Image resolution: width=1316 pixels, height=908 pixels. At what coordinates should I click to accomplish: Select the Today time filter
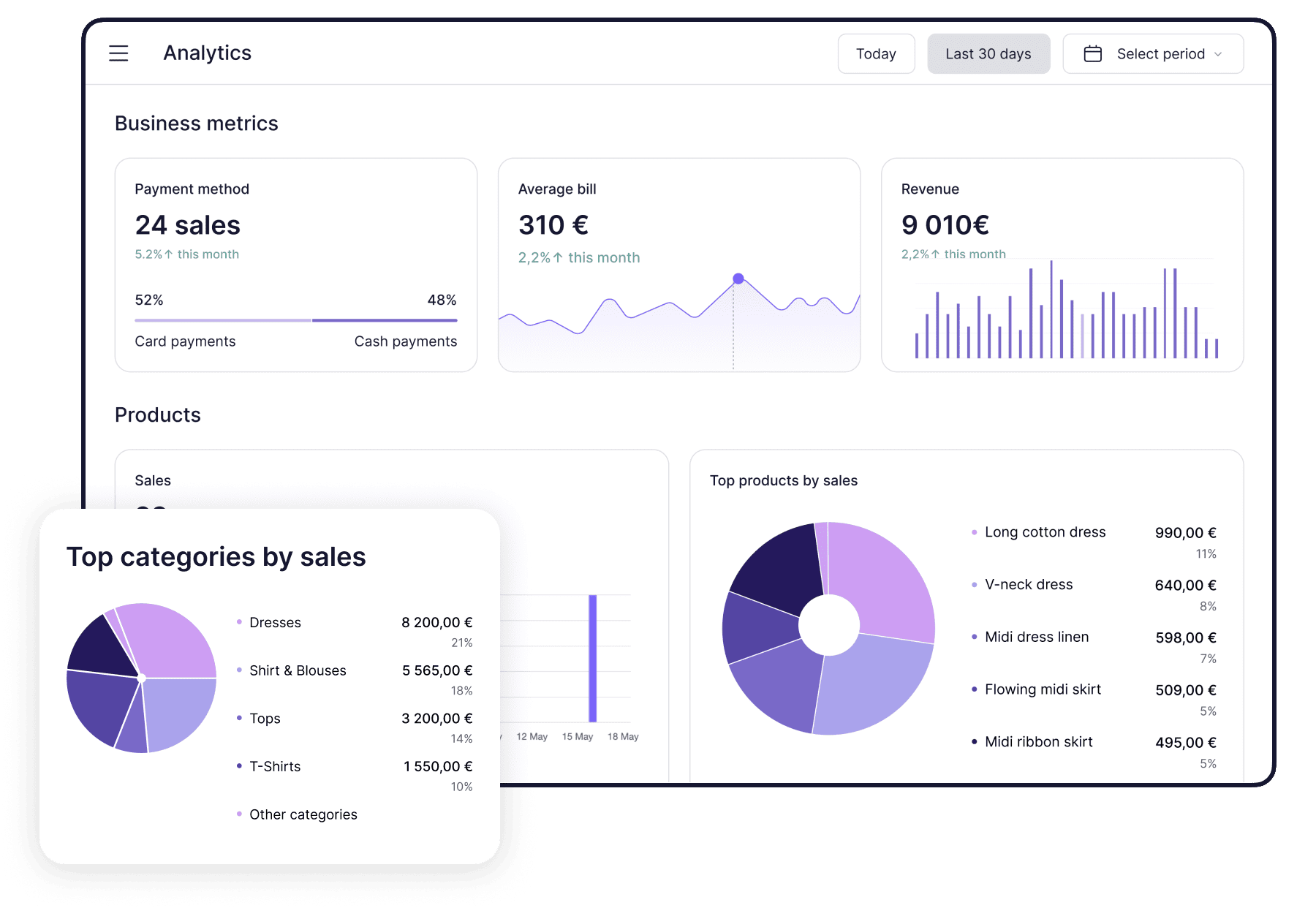point(876,53)
